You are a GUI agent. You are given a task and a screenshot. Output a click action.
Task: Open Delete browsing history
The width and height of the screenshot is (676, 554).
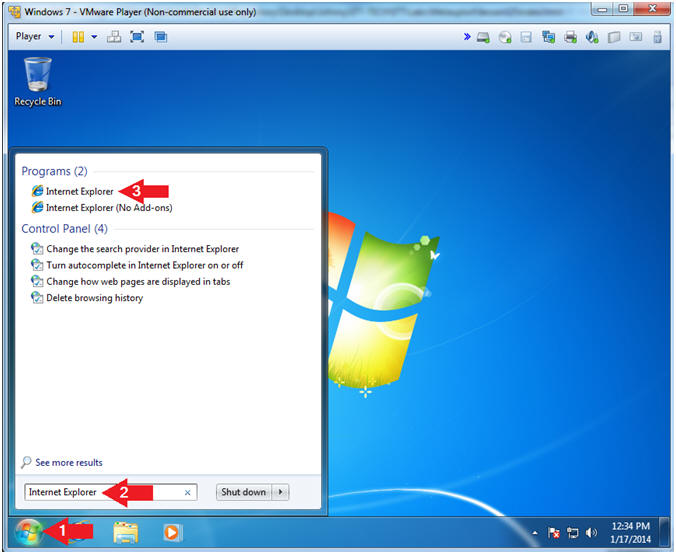(x=87, y=297)
